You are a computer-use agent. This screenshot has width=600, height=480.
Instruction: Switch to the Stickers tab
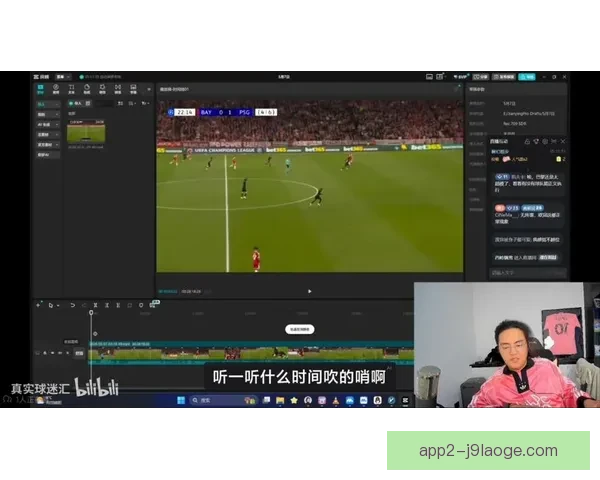[87, 89]
